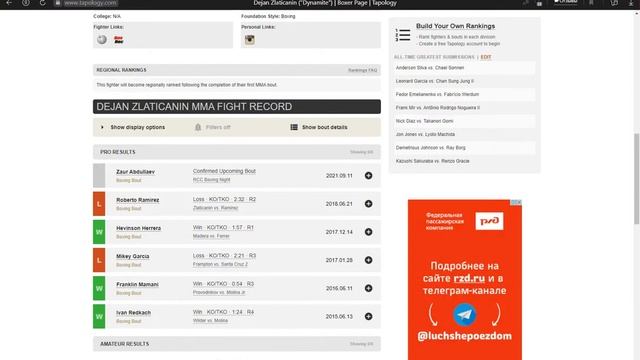The width and height of the screenshot is (640, 360).
Task: Open Roberto Ramirez's fighter page
Action: 138,200
